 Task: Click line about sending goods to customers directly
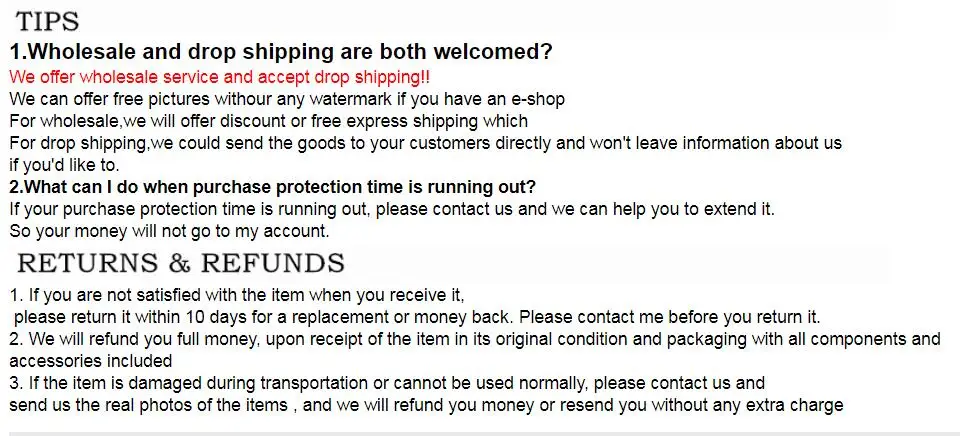point(426,143)
